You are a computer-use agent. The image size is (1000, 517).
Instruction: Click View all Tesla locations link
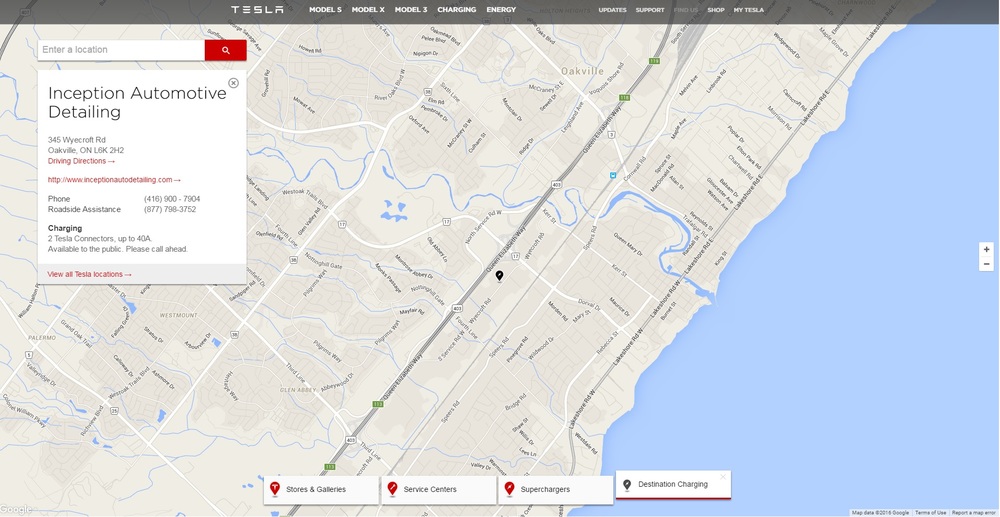(x=89, y=274)
